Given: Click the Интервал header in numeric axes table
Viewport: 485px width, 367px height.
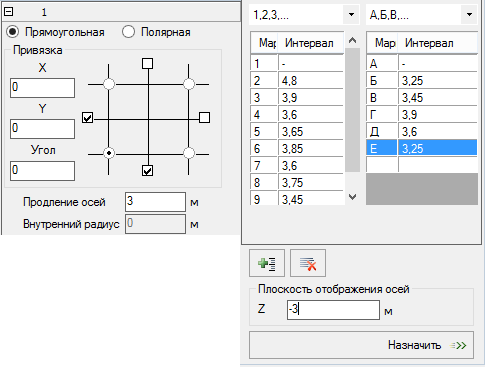Looking at the screenshot, I should [310, 43].
